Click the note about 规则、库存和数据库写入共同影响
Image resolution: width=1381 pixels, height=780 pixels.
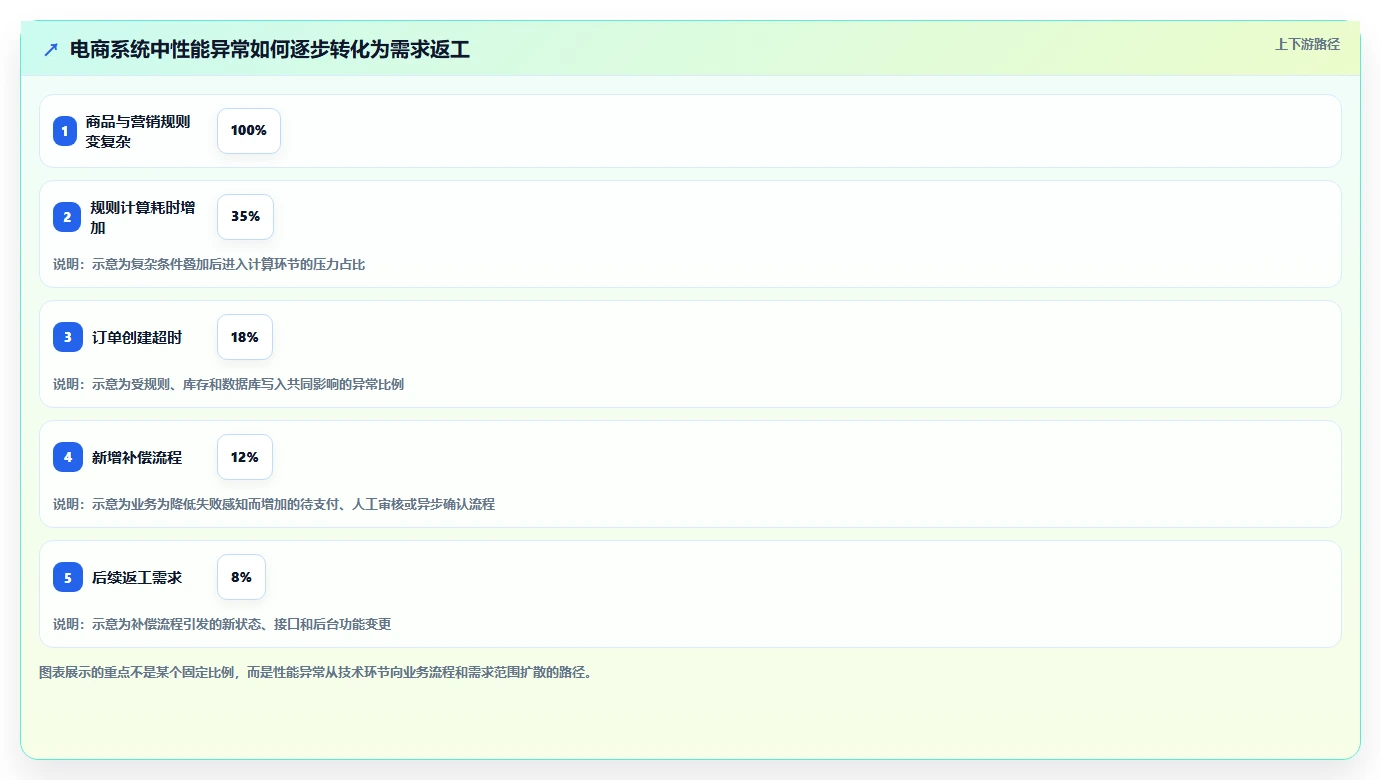click(x=229, y=384)
